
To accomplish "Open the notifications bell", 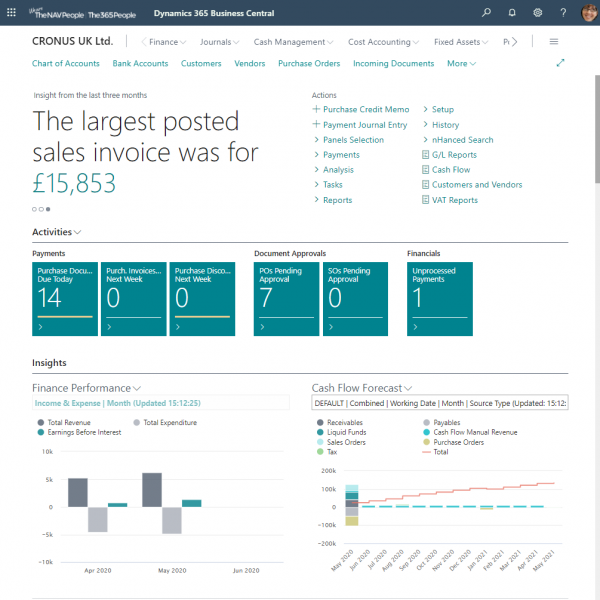I will coord(512,13).
